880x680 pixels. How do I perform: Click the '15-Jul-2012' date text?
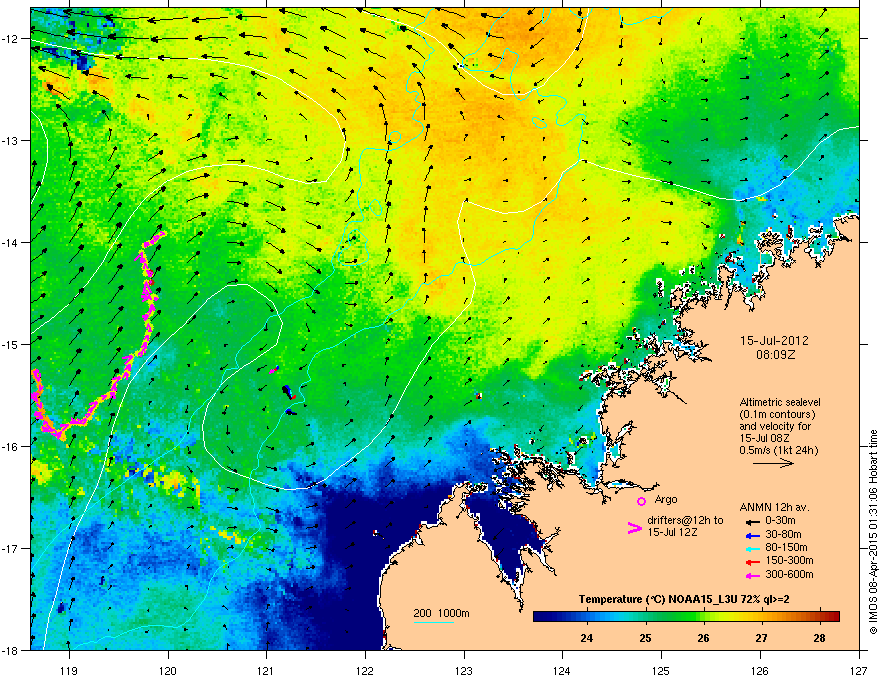774,341
